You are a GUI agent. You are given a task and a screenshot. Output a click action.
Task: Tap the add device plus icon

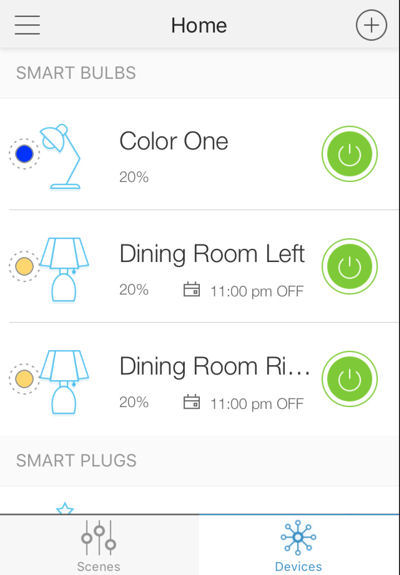pos(371,25)
